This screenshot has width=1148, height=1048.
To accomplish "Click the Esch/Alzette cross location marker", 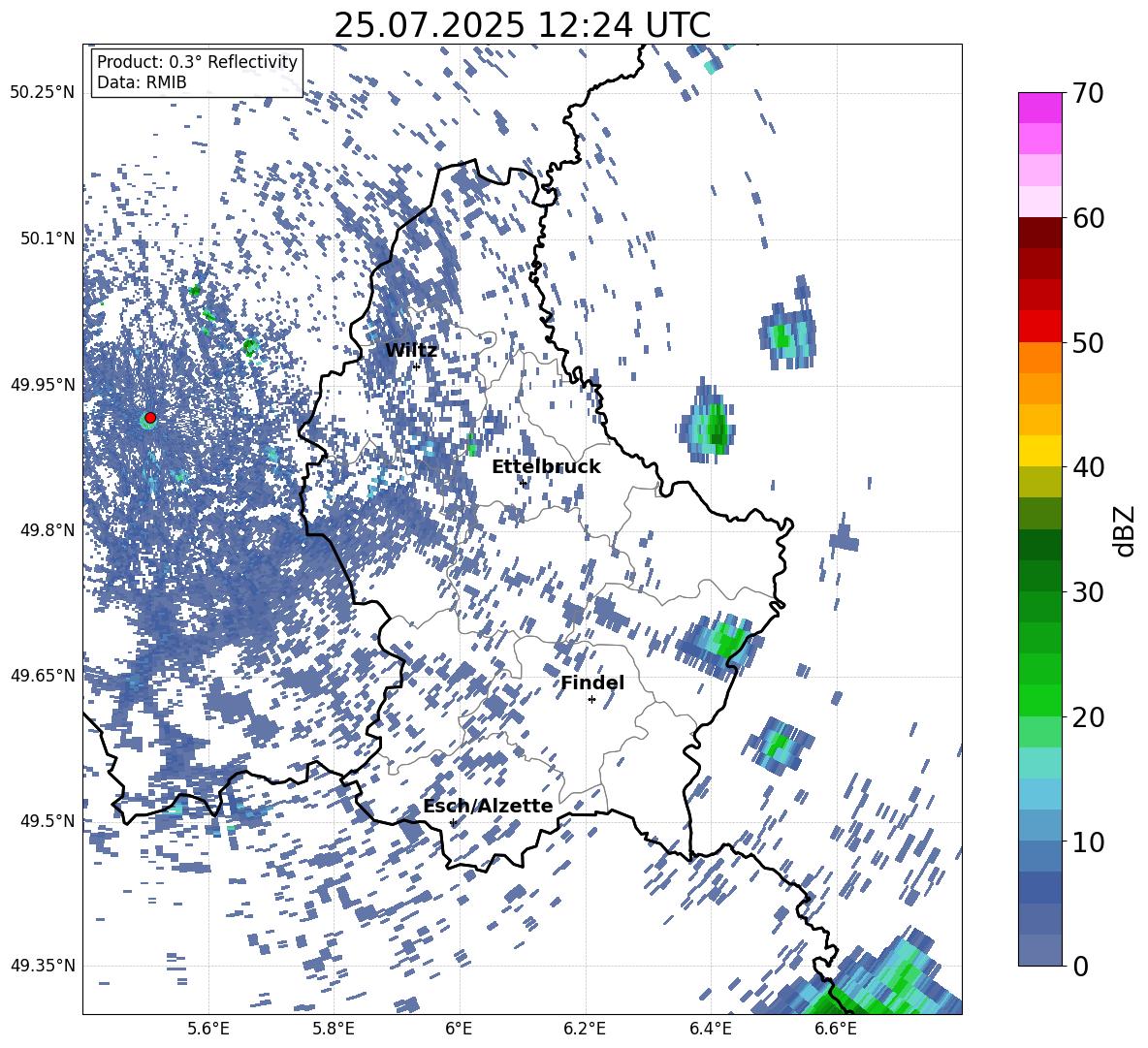I will point(453,822).
